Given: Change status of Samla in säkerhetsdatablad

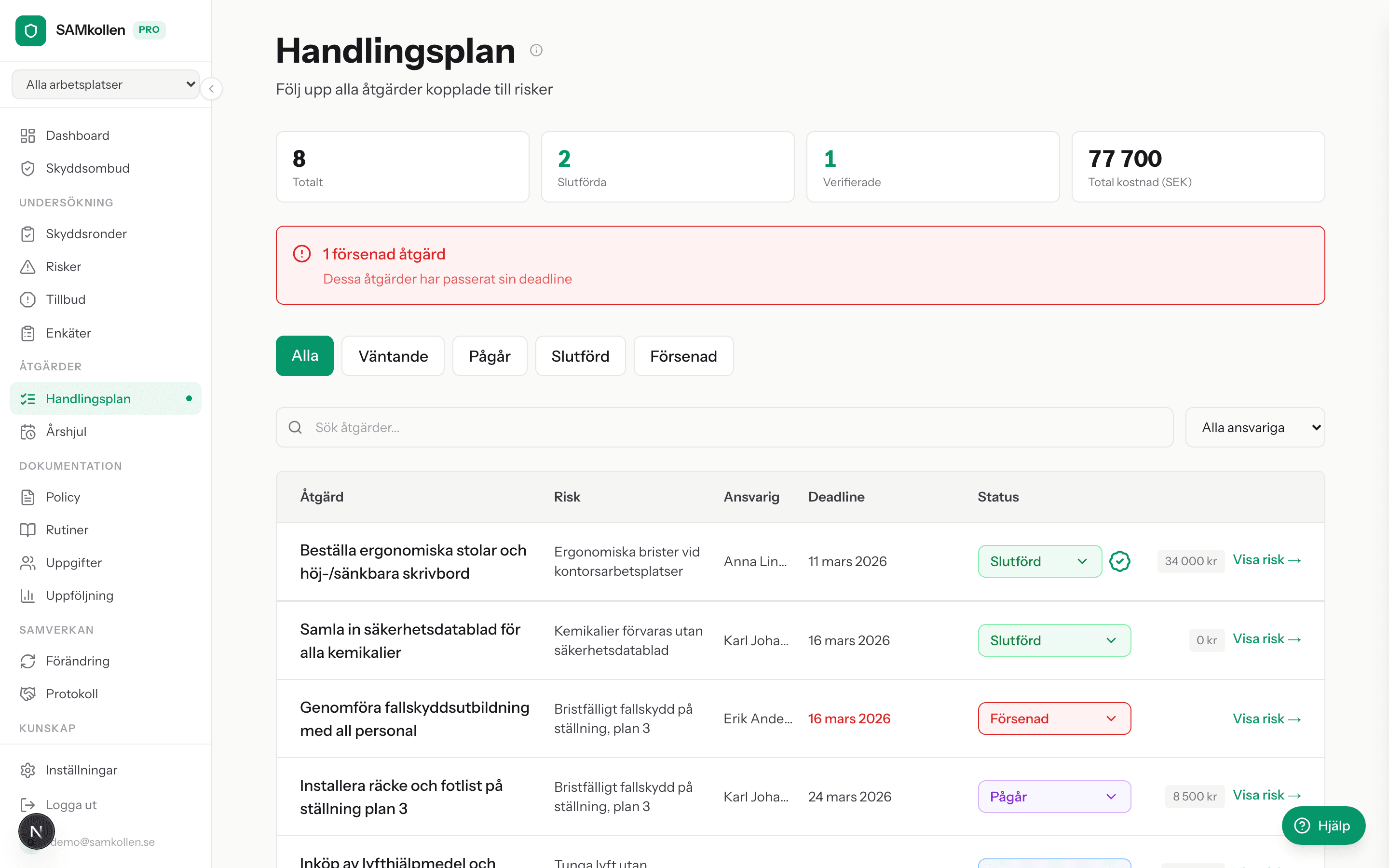Looking at the screenshot, I should pyautogui.click(x=1054, y=640).
